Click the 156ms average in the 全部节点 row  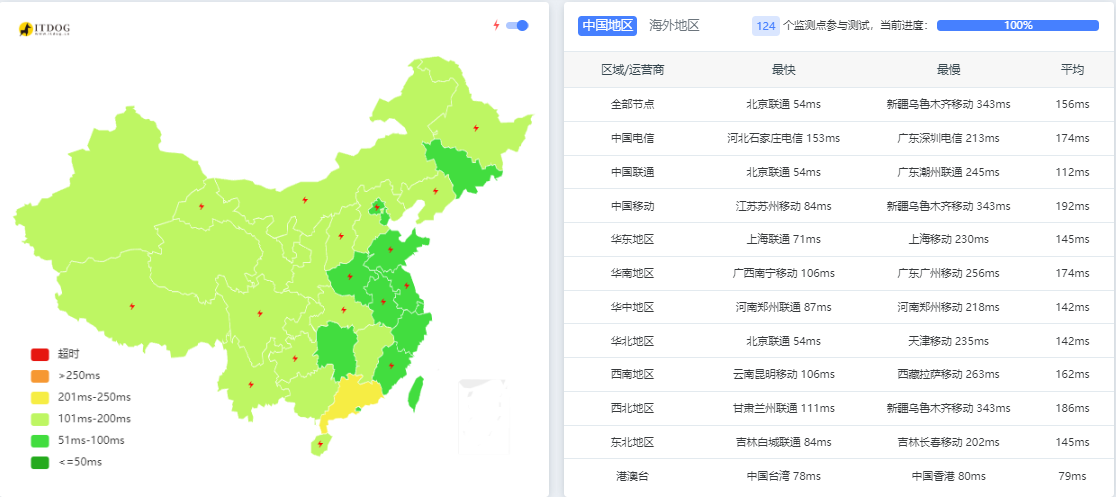1073,104
